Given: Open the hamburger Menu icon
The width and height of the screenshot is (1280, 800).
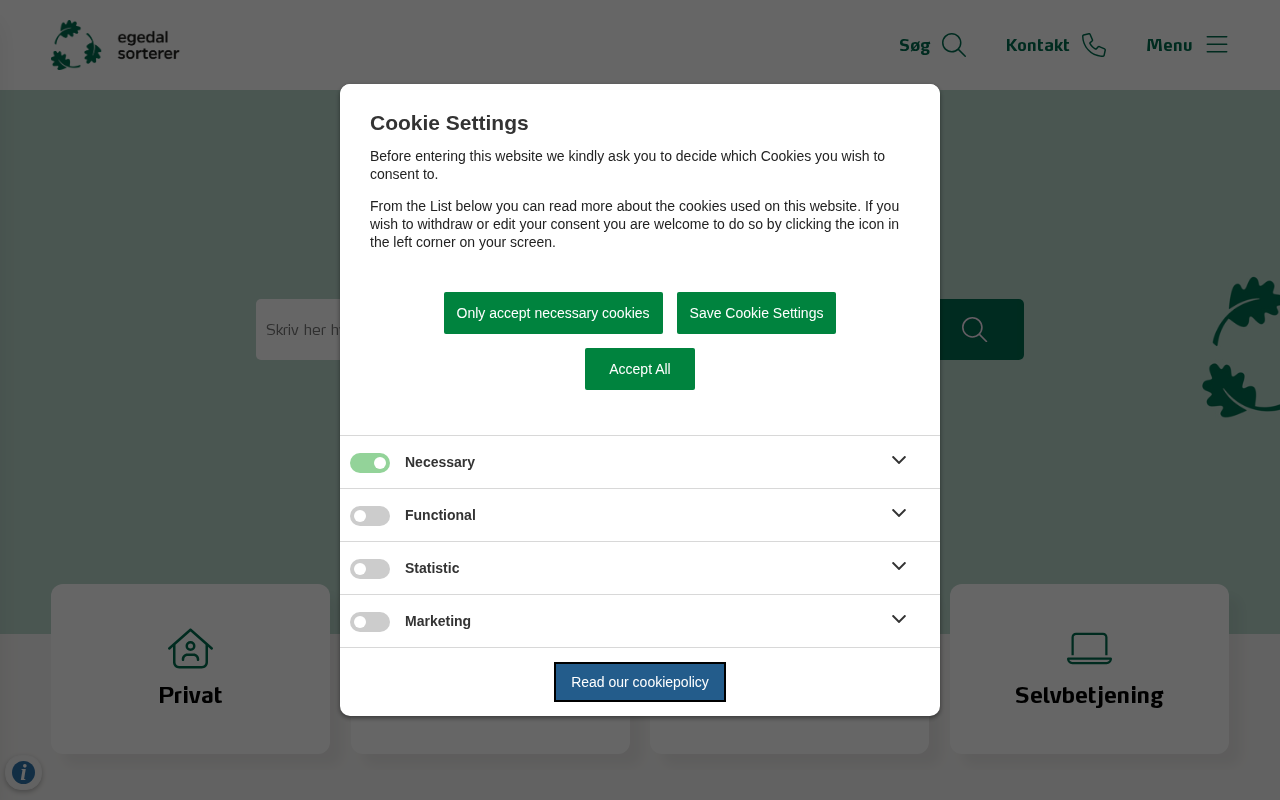Looking at the screenshot, I should click(x=1217, y=44).
